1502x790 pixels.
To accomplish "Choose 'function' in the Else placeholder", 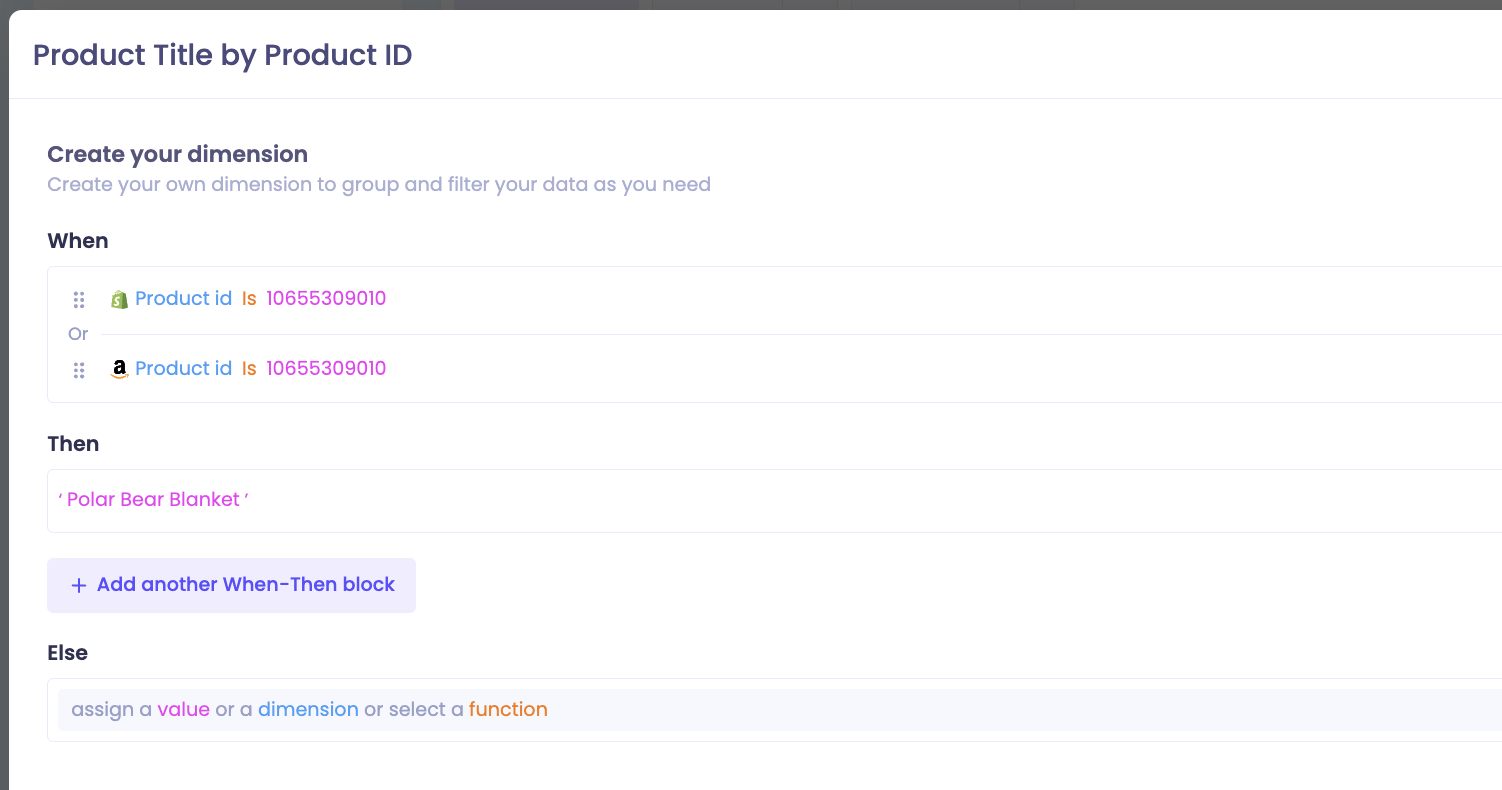I will 508,709.
